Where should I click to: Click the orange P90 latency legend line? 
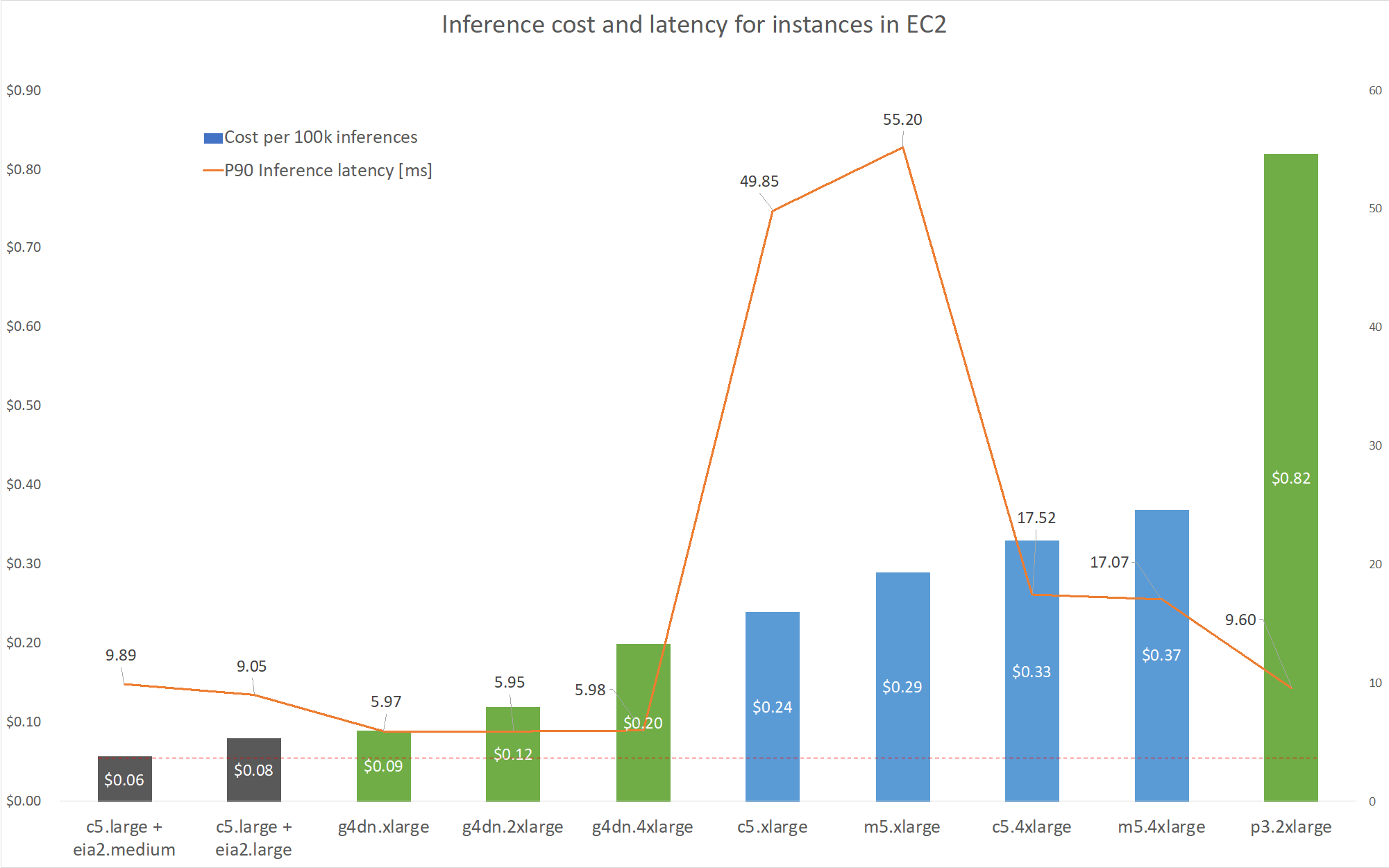point(212,171)
